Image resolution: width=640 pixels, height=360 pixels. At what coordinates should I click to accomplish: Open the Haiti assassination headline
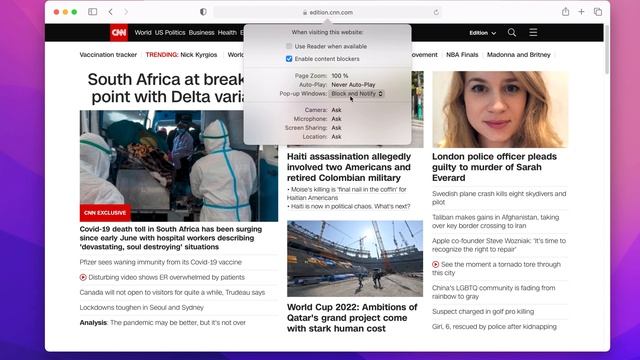(349, 167)
